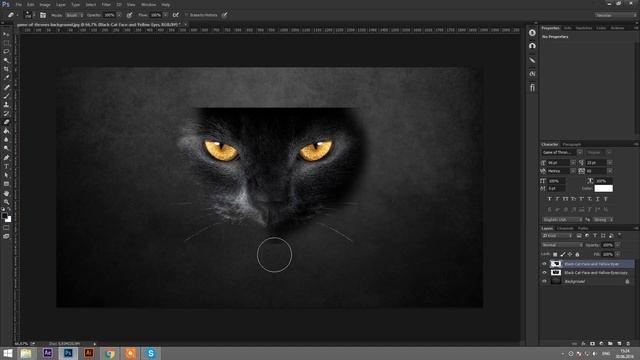Select the Clone Stamp tool
This screenshot has height=360, width=640.
click(6, 104)
